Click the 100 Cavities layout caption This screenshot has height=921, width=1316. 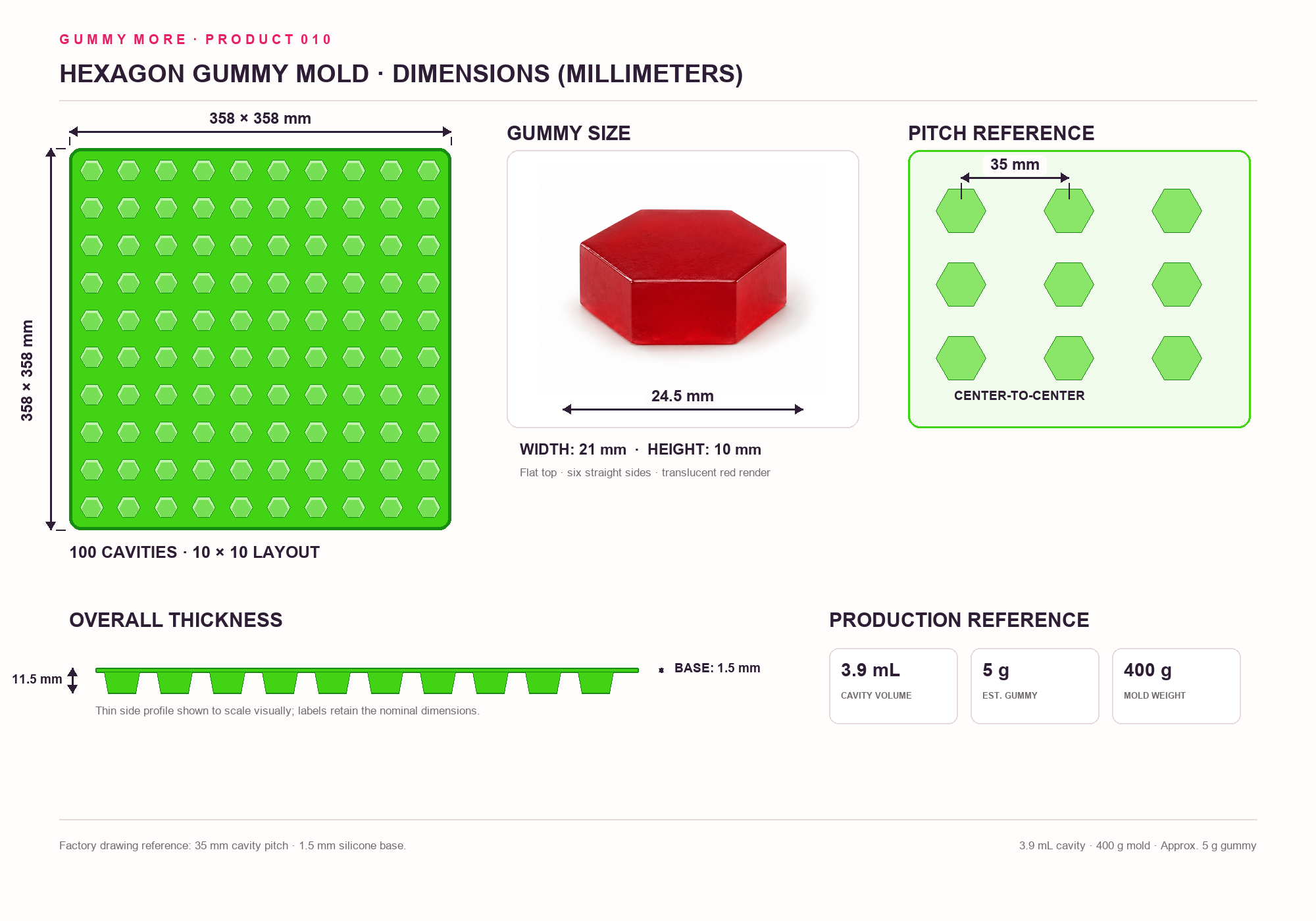point(195,552)
